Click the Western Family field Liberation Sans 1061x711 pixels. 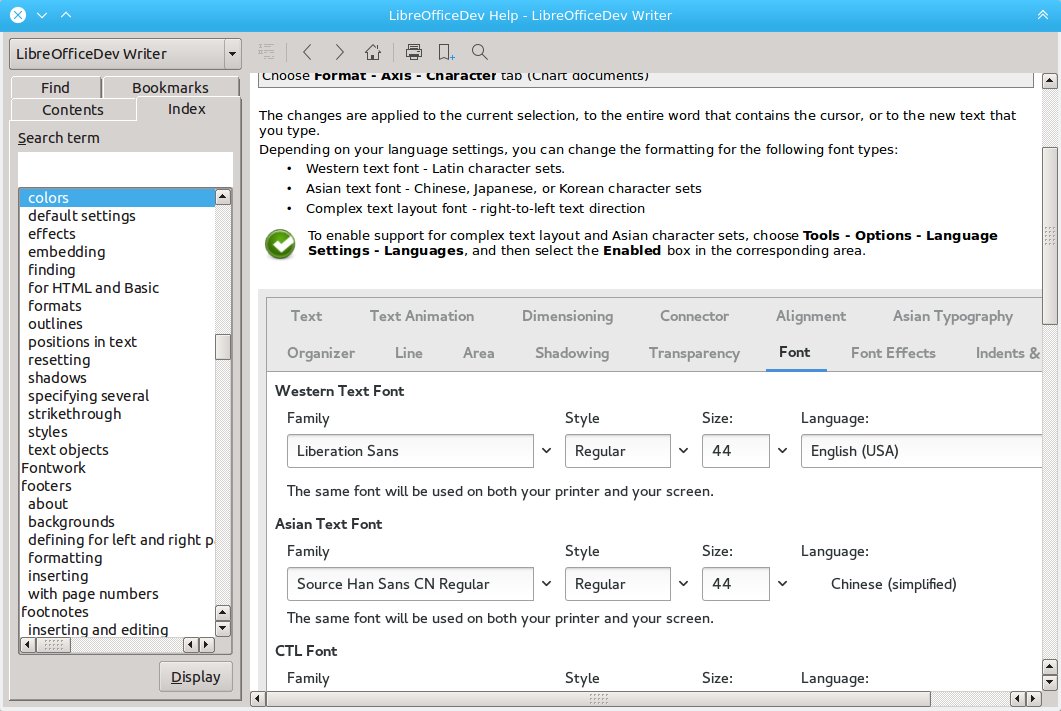[410, 451]
